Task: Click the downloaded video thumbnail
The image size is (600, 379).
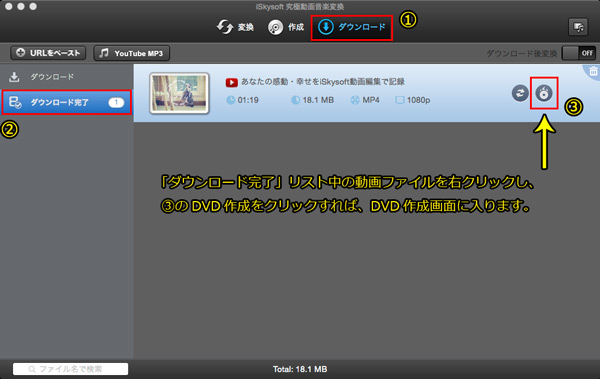Action: coord(179,93)
